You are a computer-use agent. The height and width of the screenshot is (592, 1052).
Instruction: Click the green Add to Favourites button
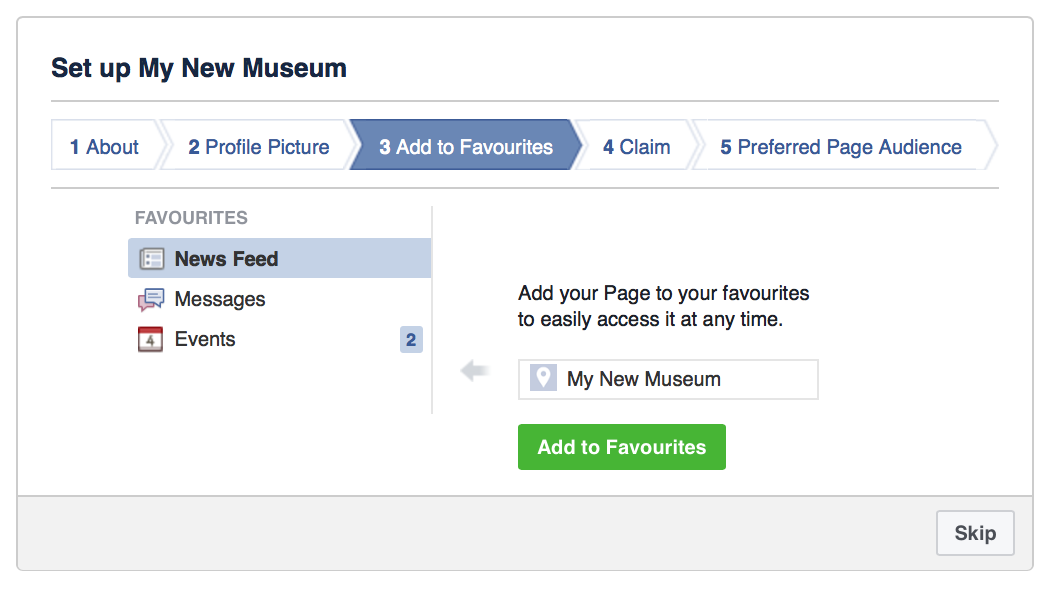tap(622, 447)
